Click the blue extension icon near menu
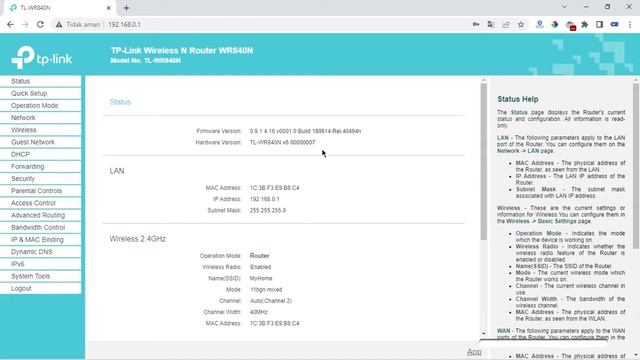 tap(614, 24)
